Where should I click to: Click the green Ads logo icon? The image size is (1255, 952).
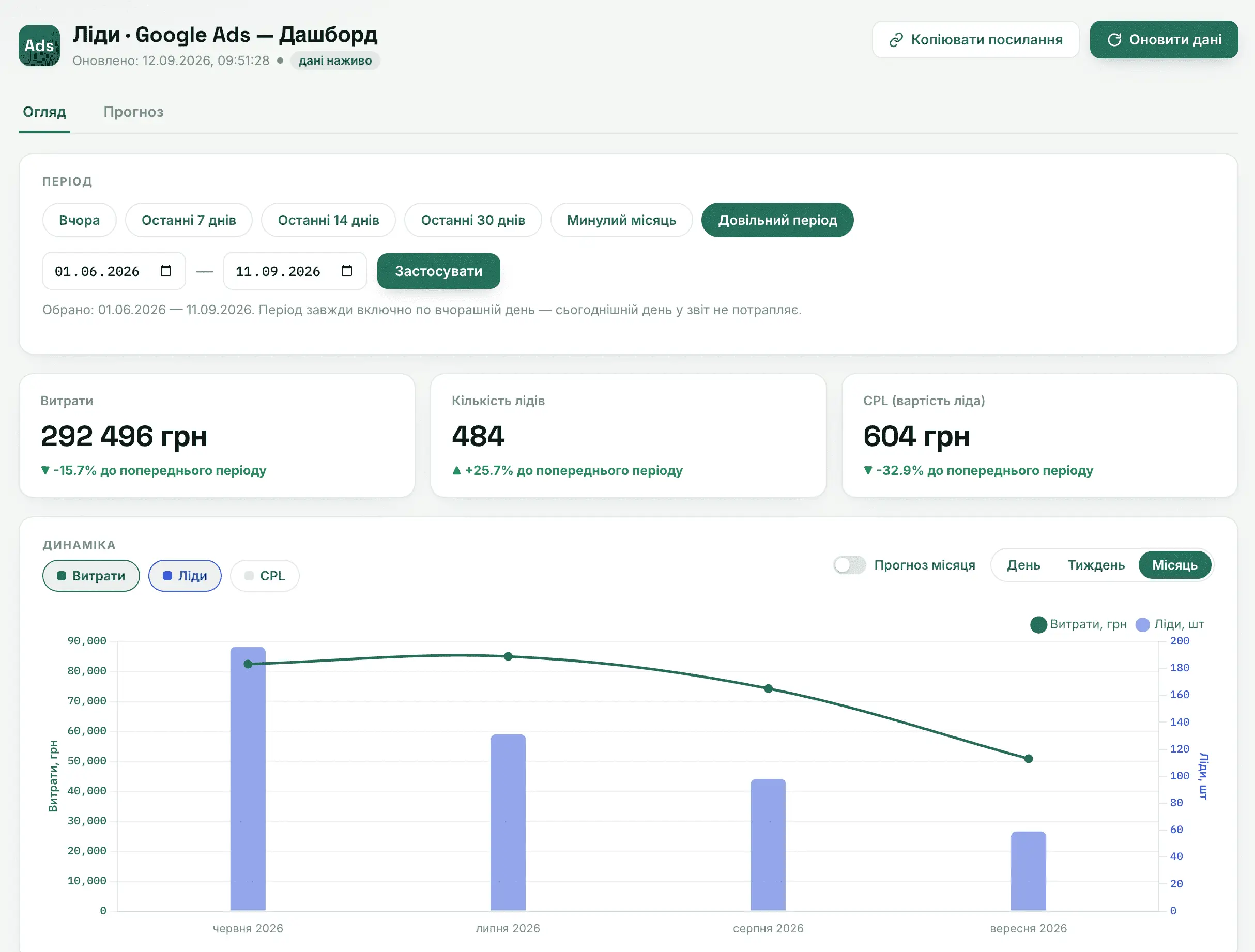point(39,45)
